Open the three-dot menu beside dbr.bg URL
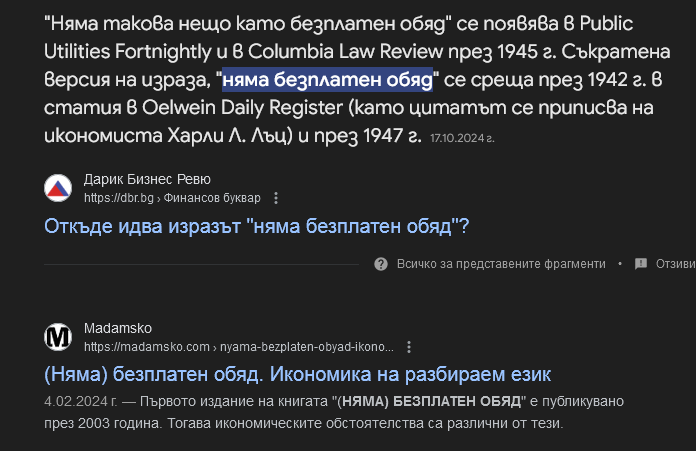This screenshot has height=451, width=696. [x=276, y=198]
